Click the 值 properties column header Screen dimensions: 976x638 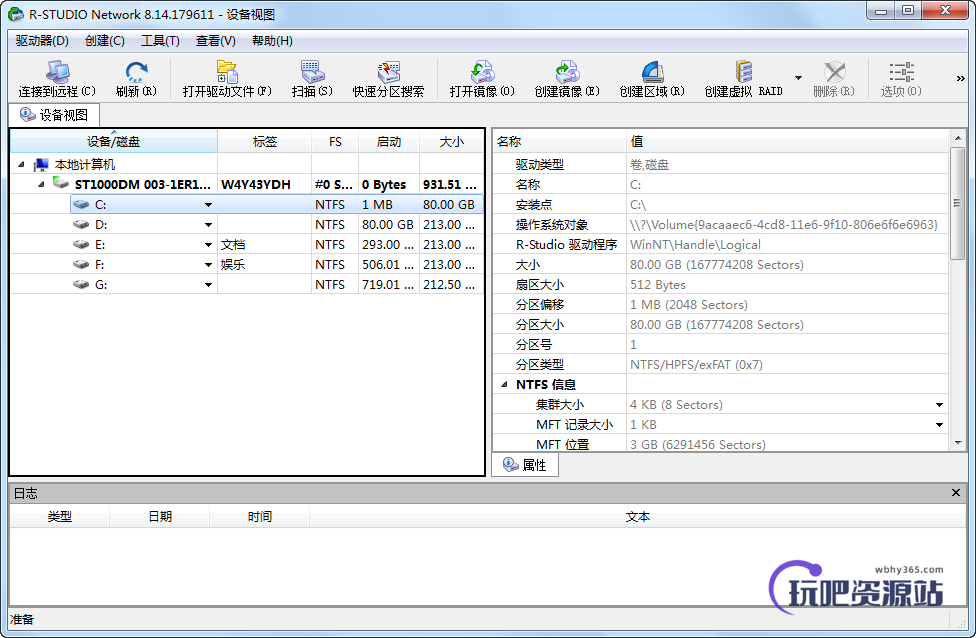pos(787,141)
